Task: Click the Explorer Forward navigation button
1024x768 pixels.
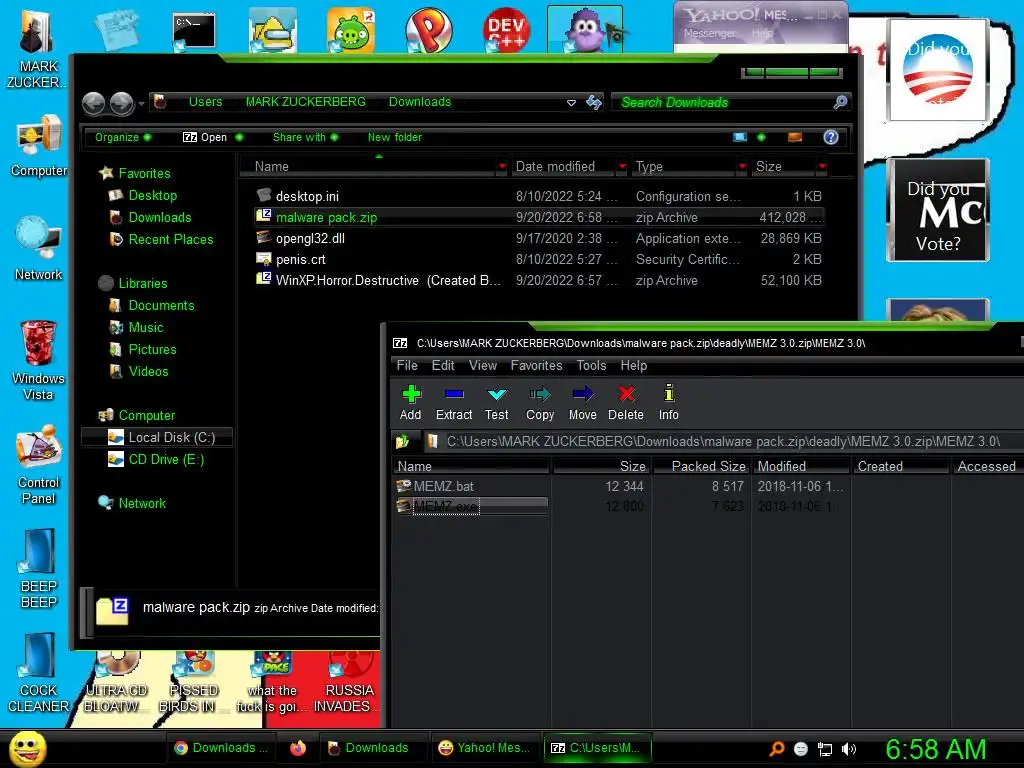Action: (x=121, y=103)
